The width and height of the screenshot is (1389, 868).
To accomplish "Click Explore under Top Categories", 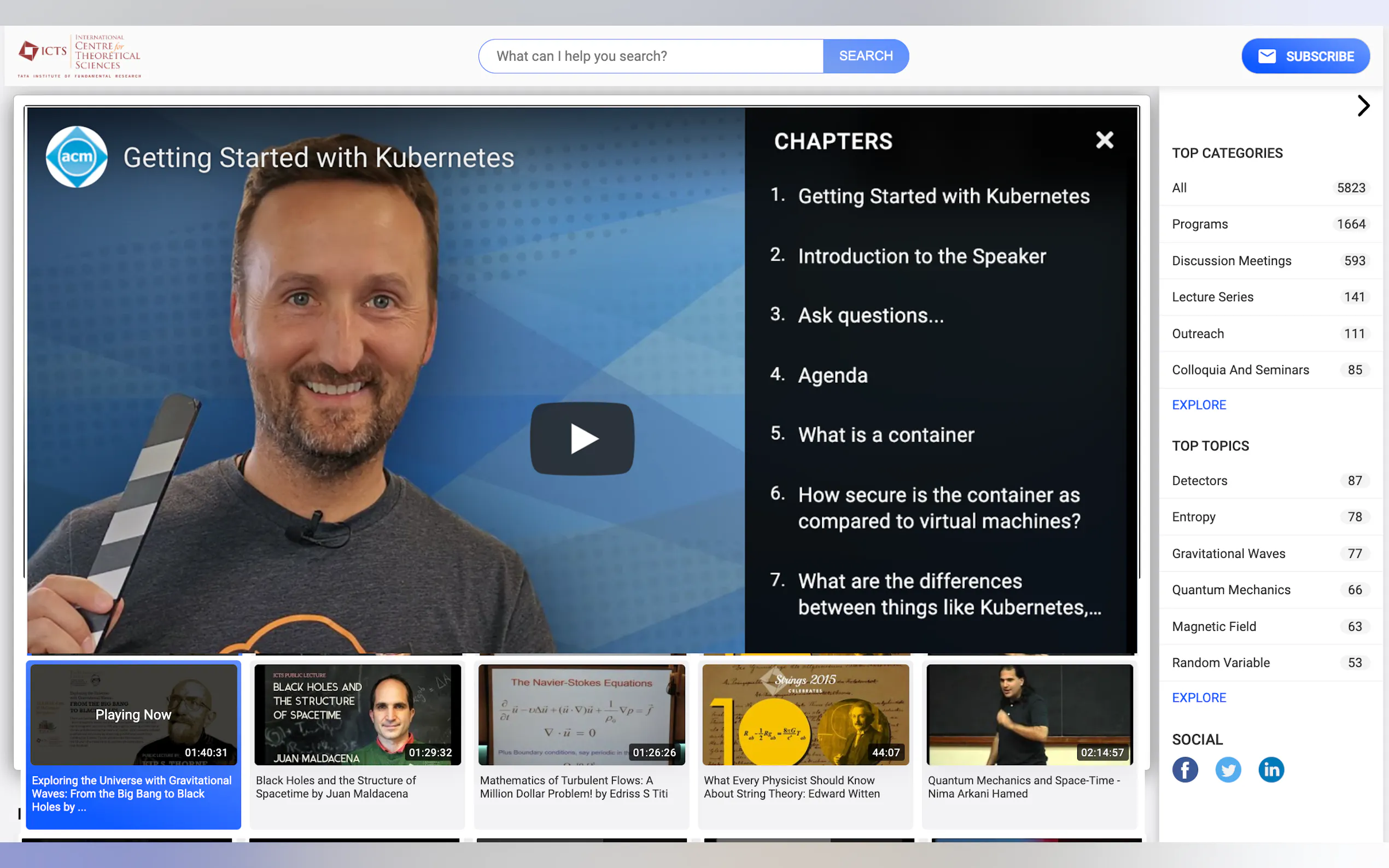I will [1198, 404].
